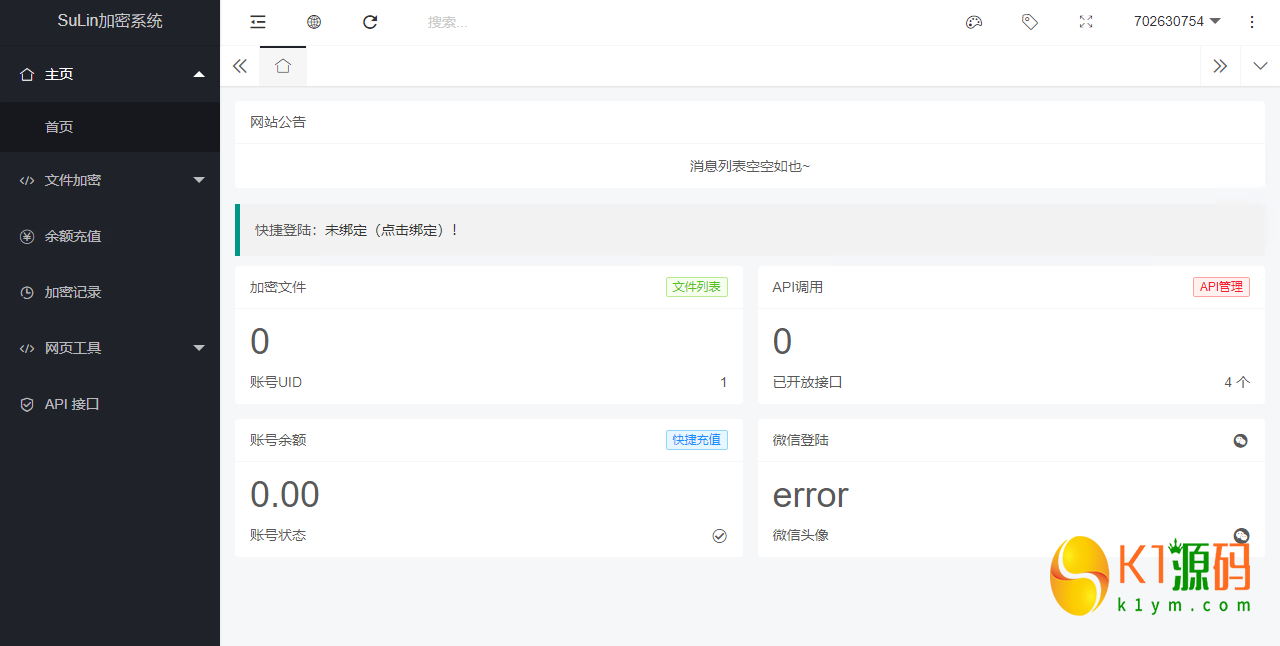The image size is (1280, 646).
Task: Open the theme palette icon in the header
Action: (x=973, y=22)
